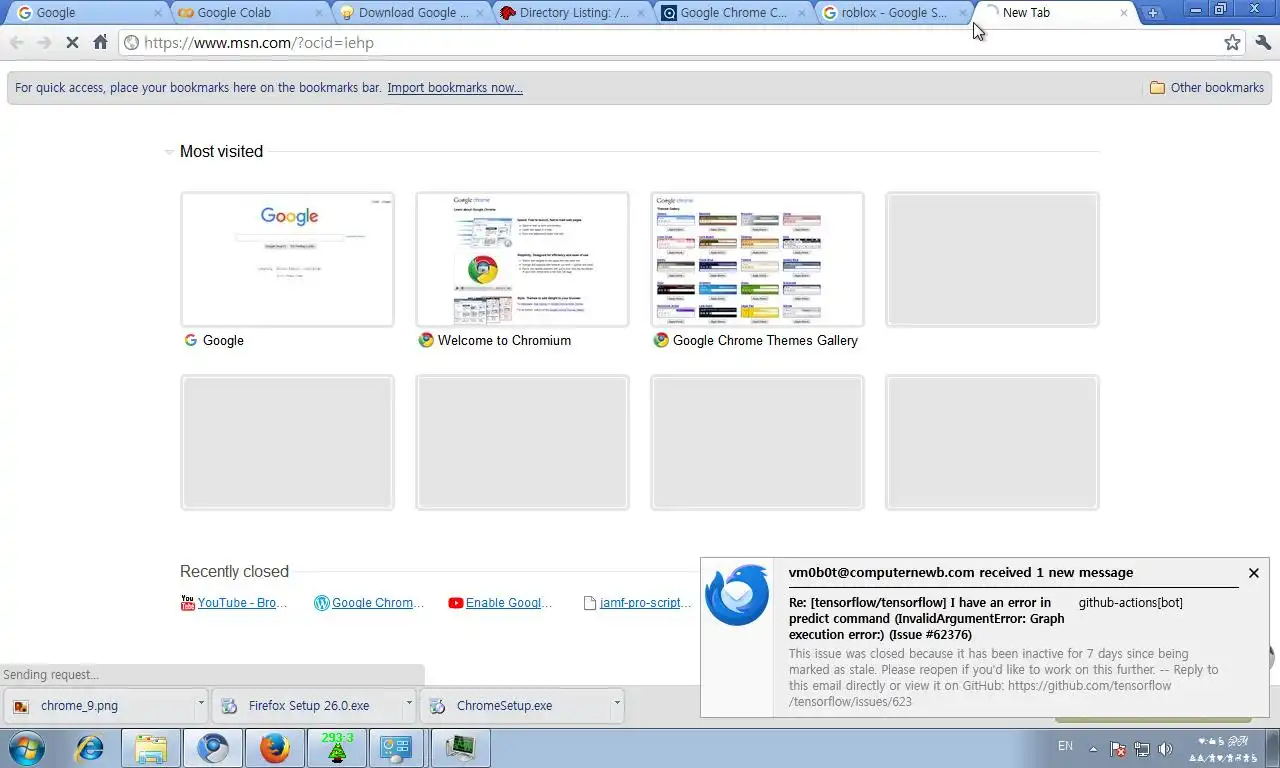The width and height of the screenshot is (1280, 768).
Task: Open the roblox Google Search tab
Action: [x=895, y=13]
